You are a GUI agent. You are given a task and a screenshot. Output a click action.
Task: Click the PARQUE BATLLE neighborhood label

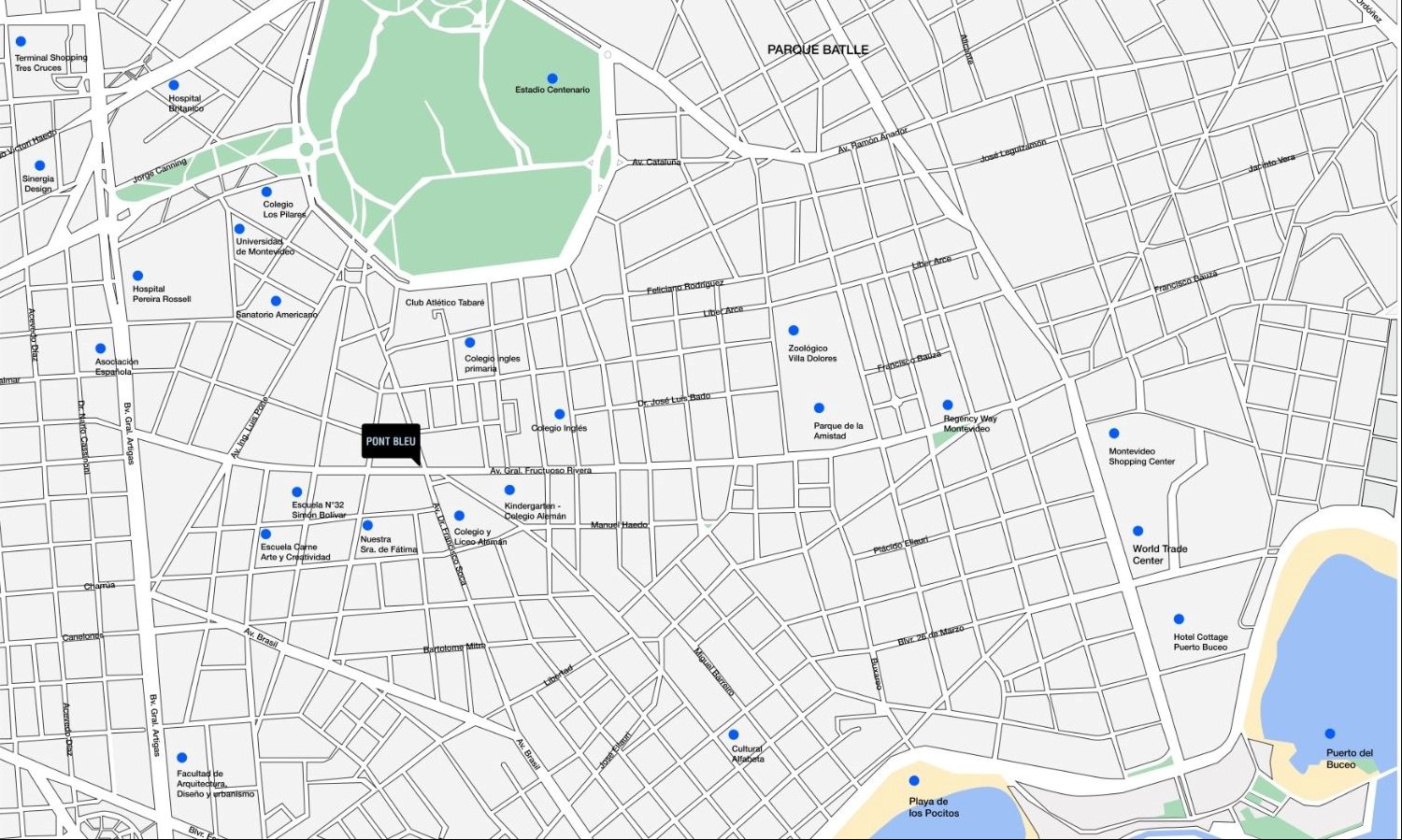pyautogui.click(x=818, y=50)
